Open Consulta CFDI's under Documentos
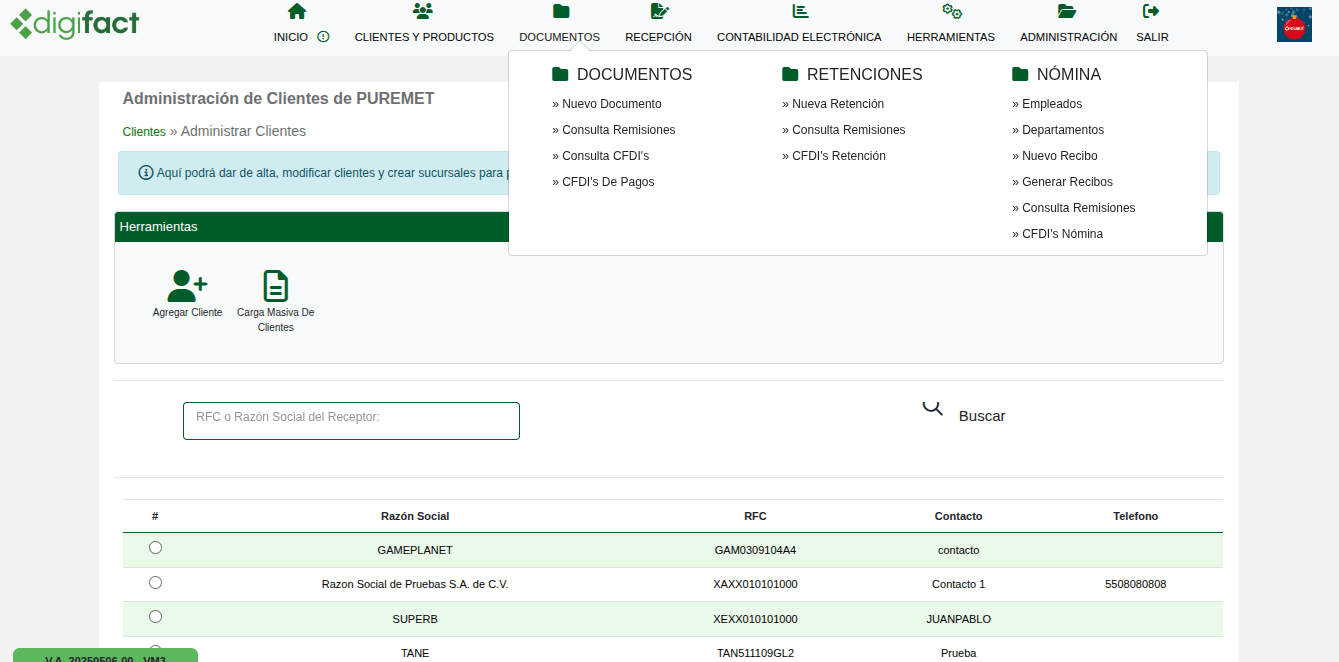The image size is (1339, 662). pos(601,156)
